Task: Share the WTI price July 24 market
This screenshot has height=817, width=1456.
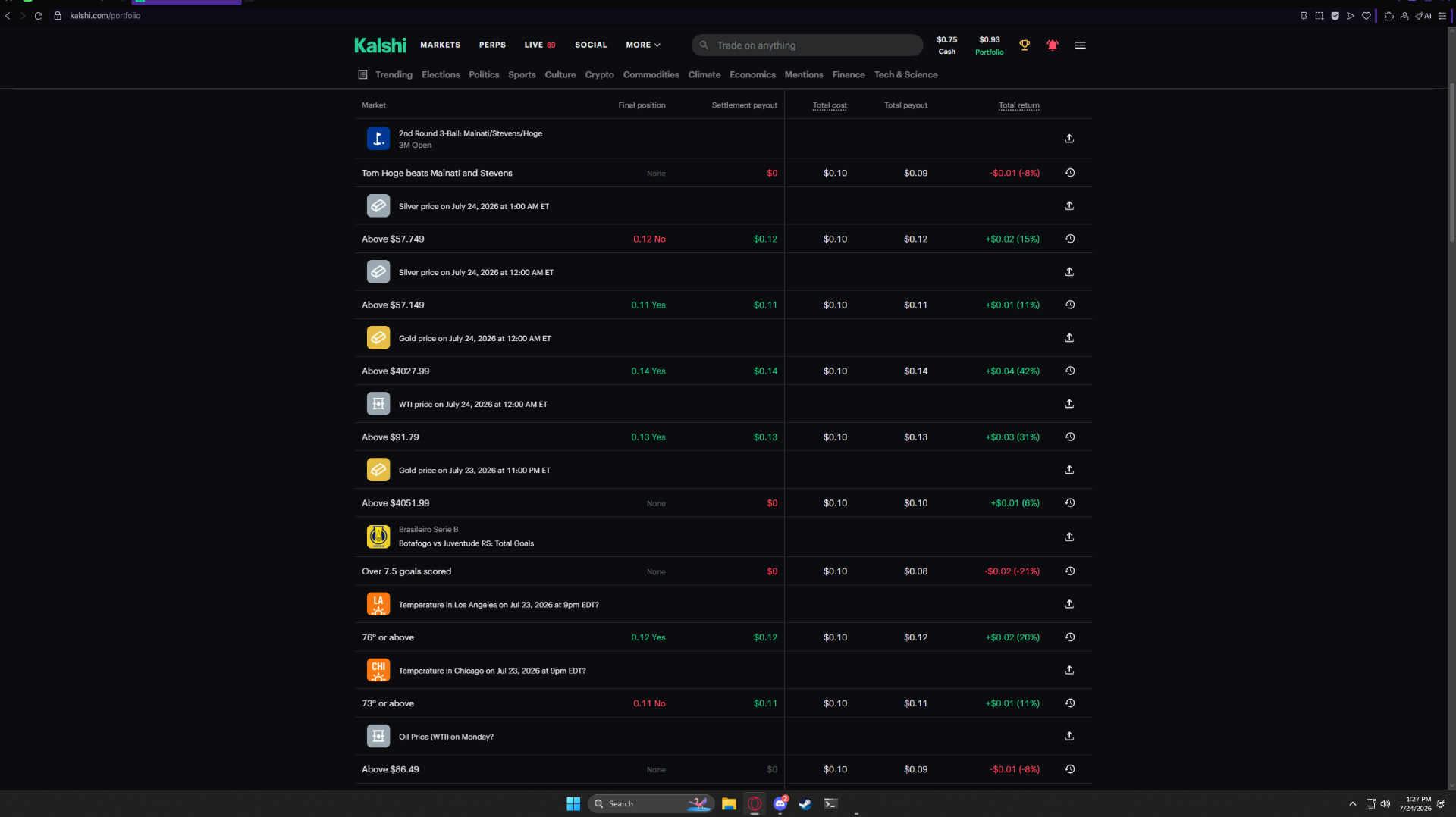Action: point(1069,404)
